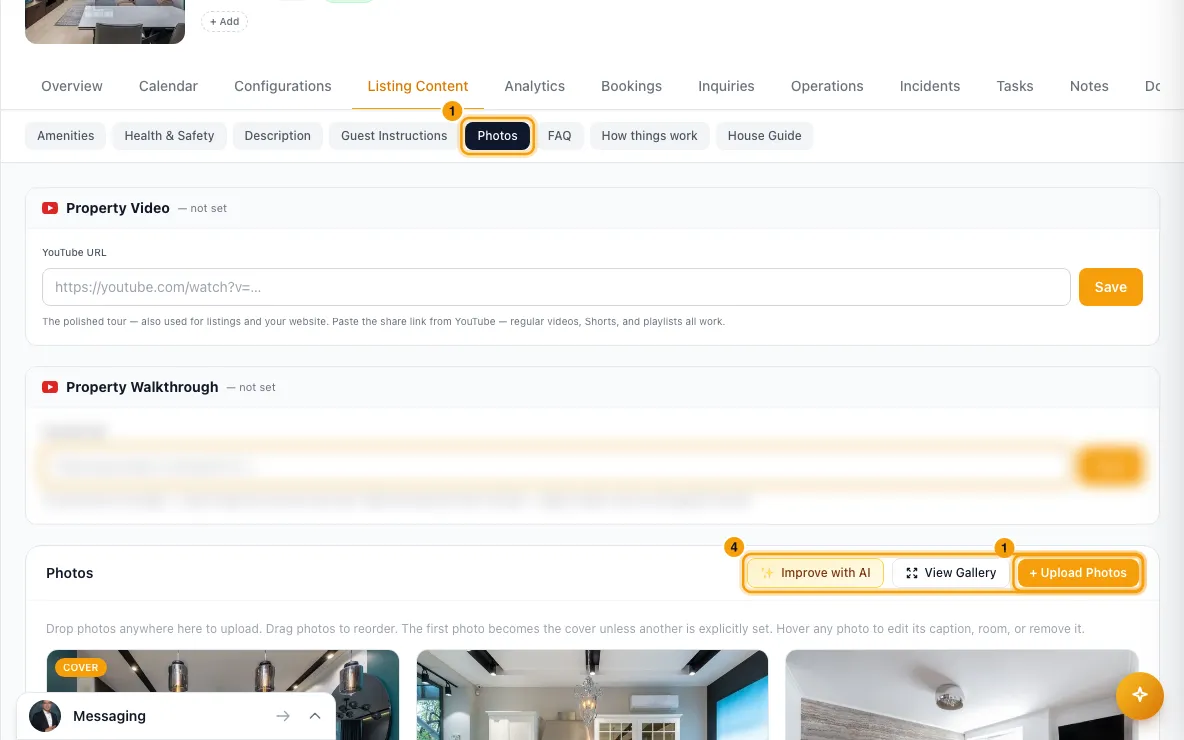Click Improve with AI button

coord(815,572)
